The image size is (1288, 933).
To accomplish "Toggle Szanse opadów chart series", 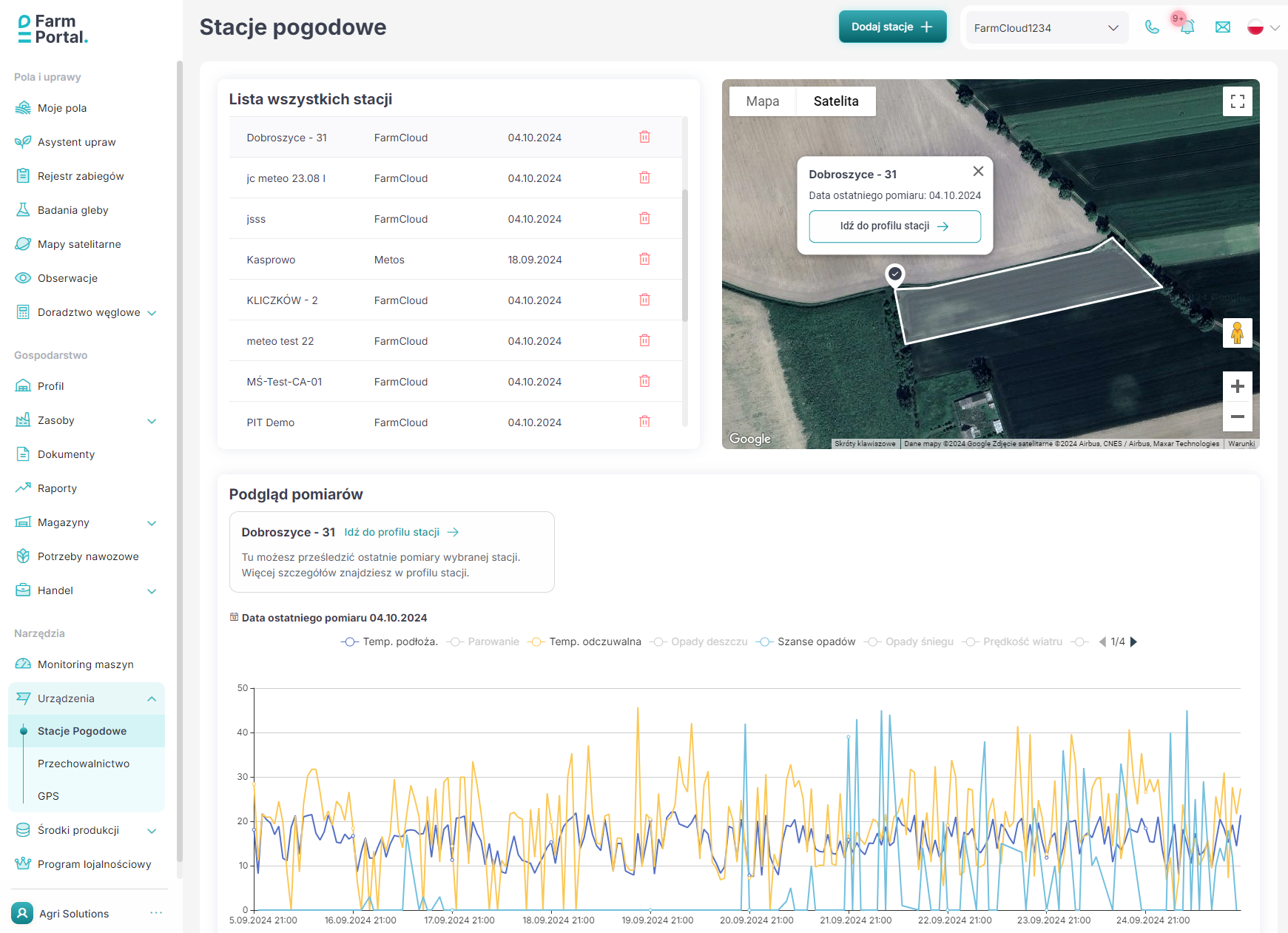I will point(806,641).
